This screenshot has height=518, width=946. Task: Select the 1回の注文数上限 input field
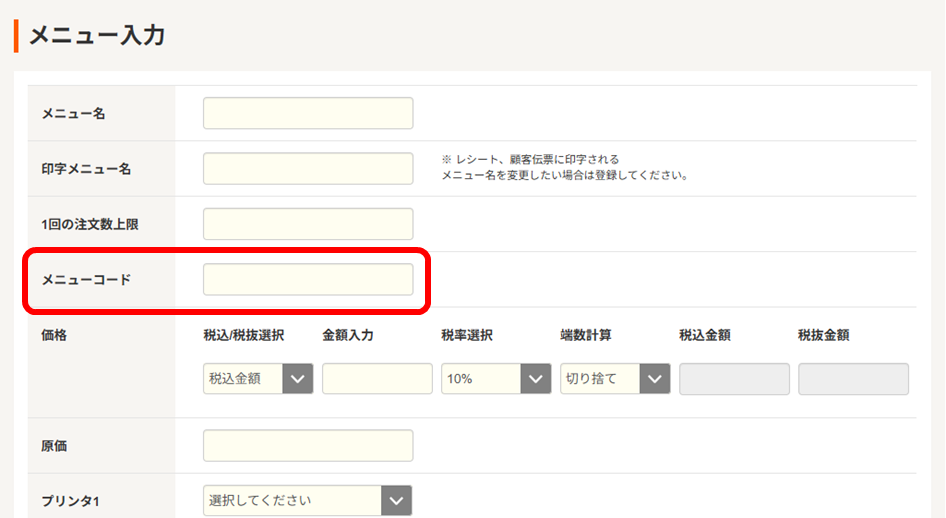[x=308, y=224]
